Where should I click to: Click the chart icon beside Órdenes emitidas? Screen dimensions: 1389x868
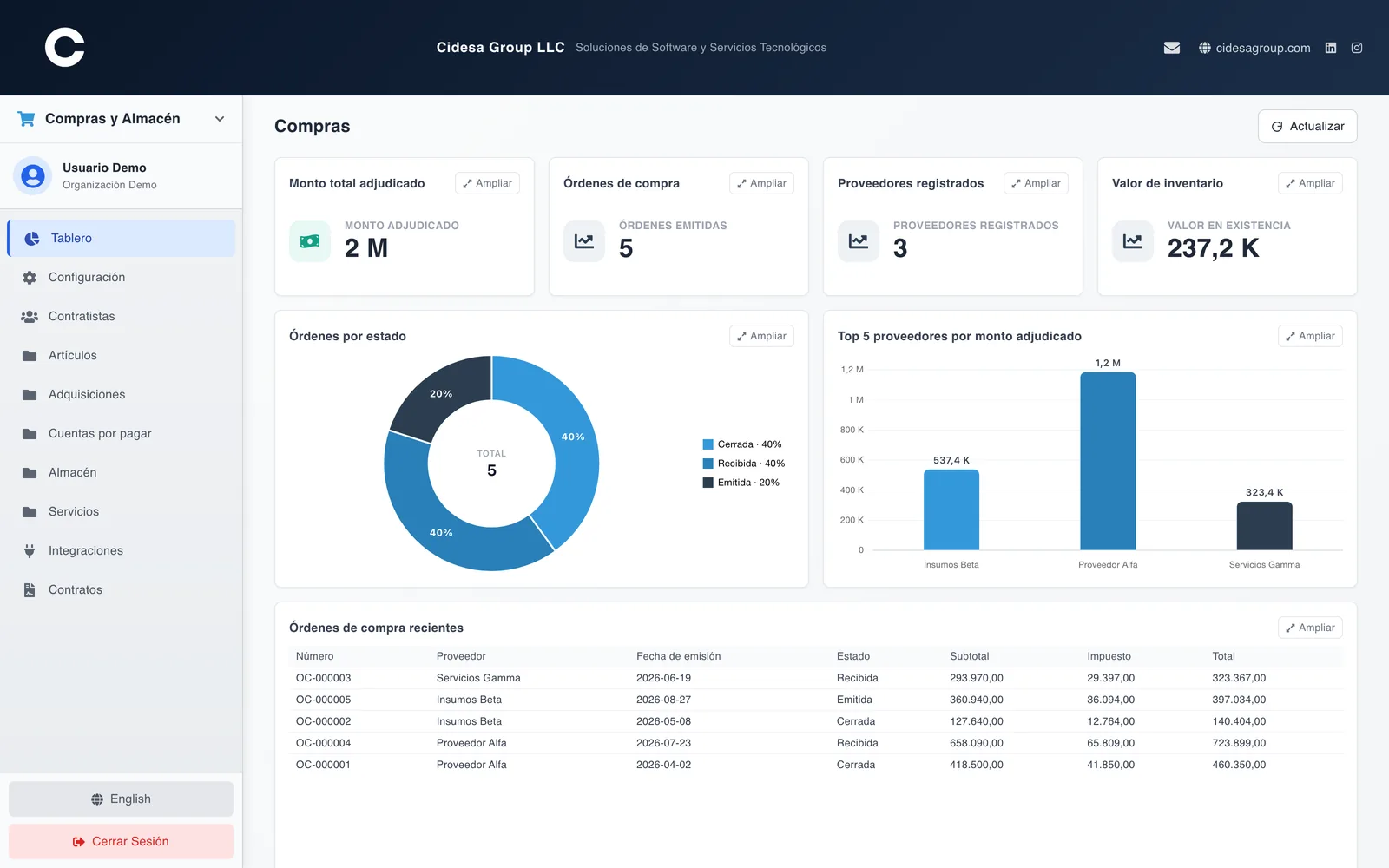point(584,241)
